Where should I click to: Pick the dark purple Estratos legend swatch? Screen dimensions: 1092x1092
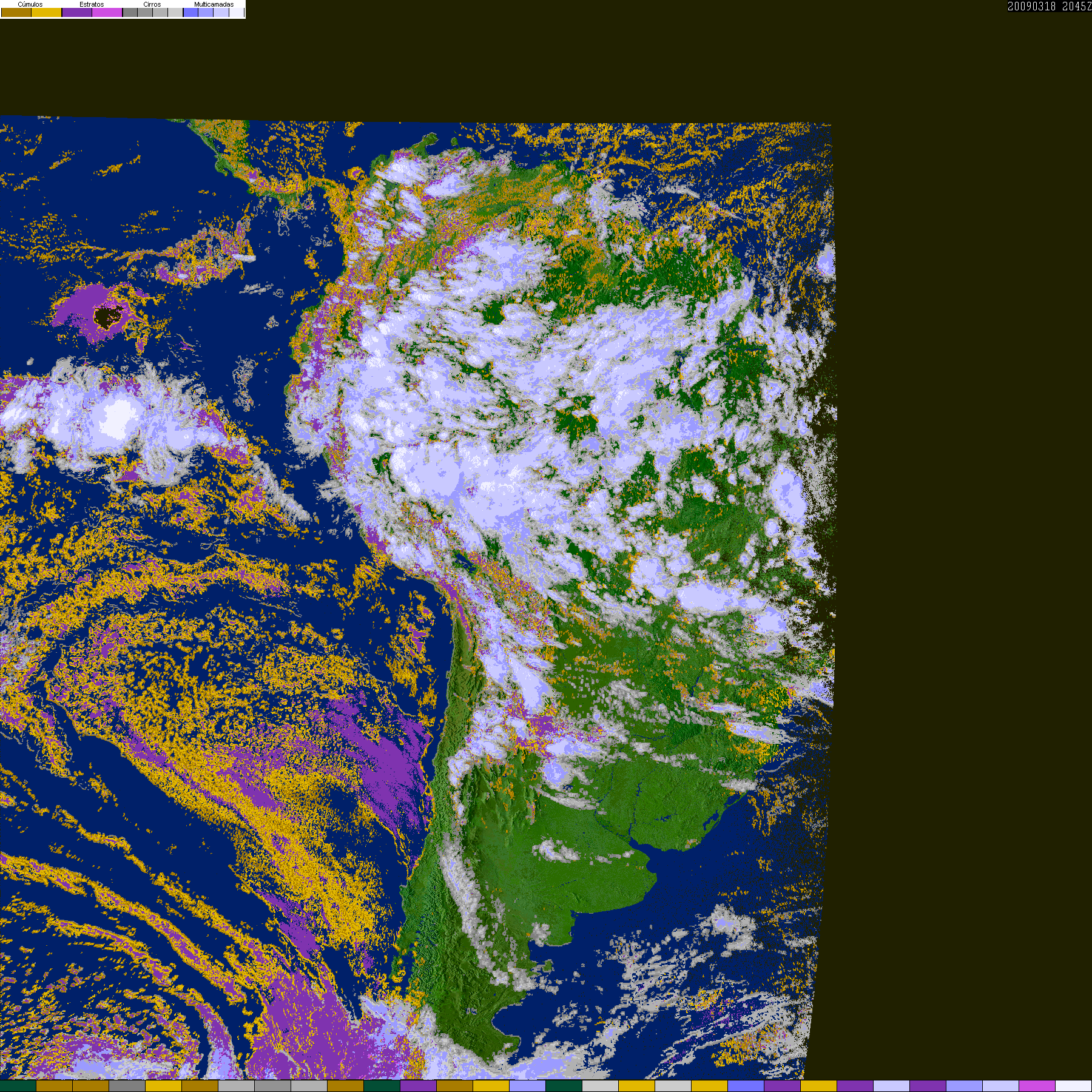[x=77, y=13]
